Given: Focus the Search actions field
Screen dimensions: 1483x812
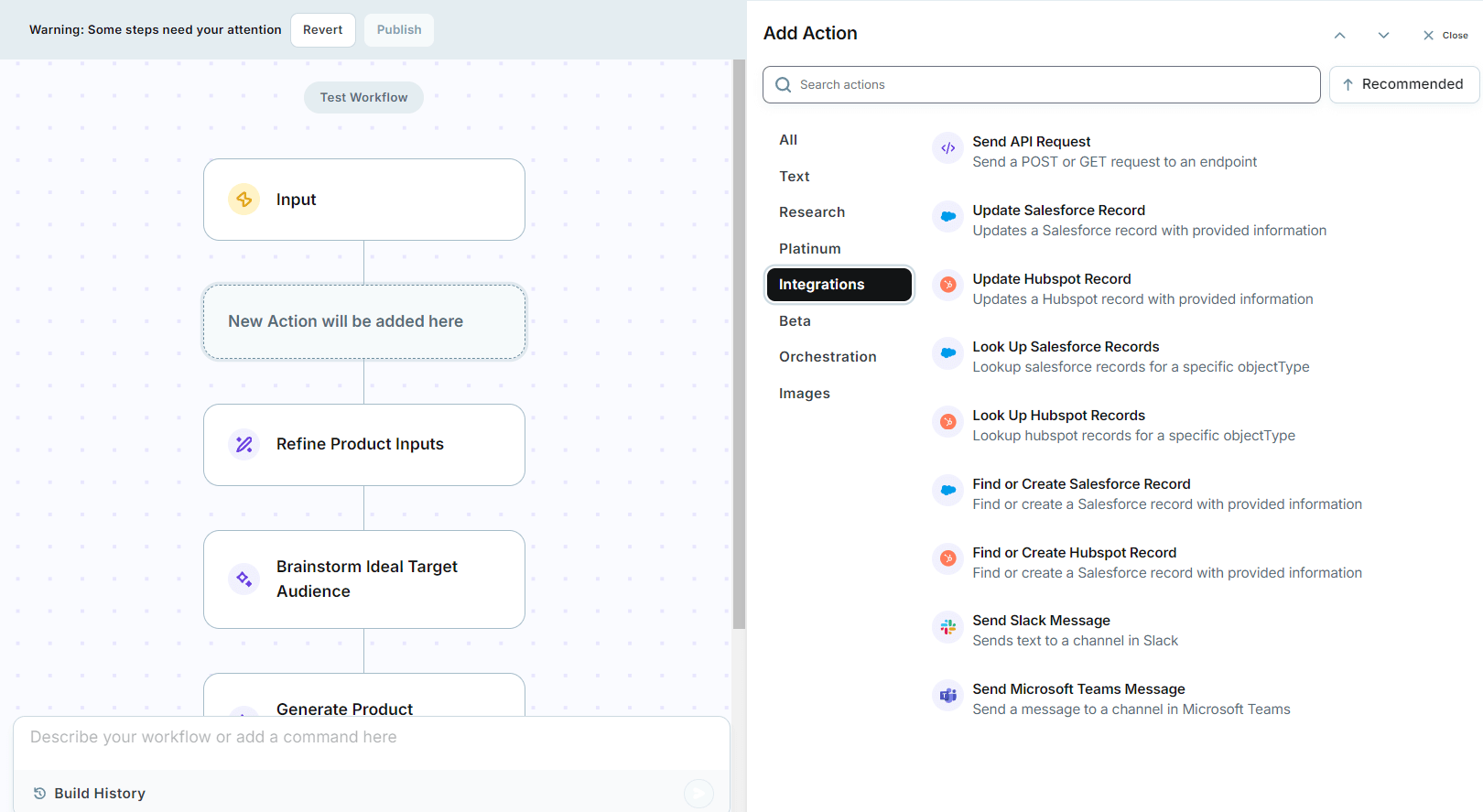Looking at the screenshot, I should (x=1041, y=85).
